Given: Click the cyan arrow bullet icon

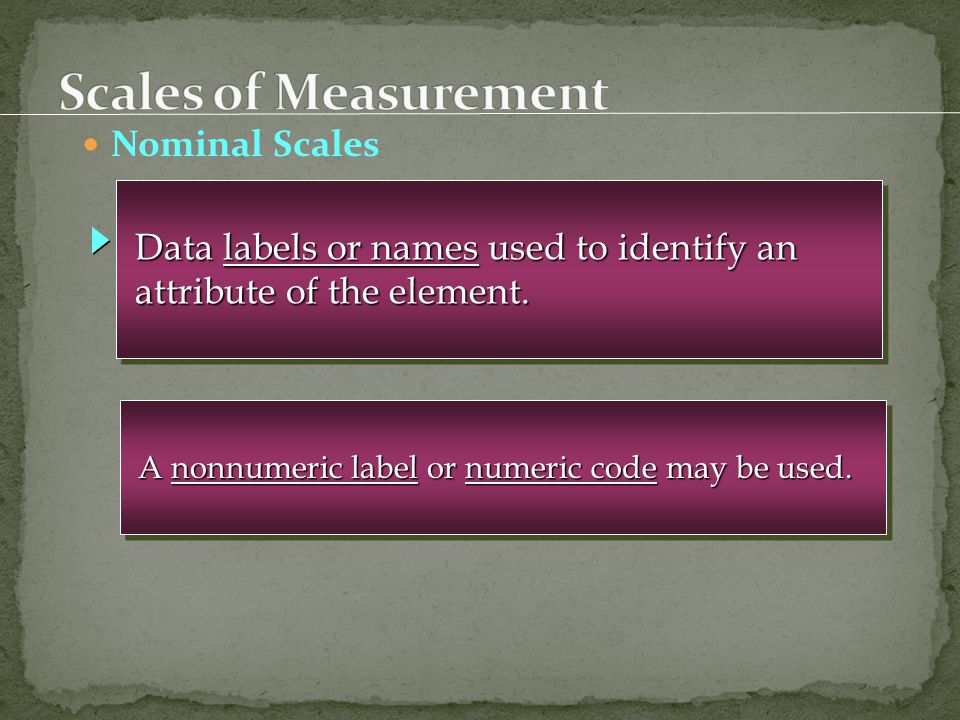Looking at the screenshot, I should tap(100, 241).
